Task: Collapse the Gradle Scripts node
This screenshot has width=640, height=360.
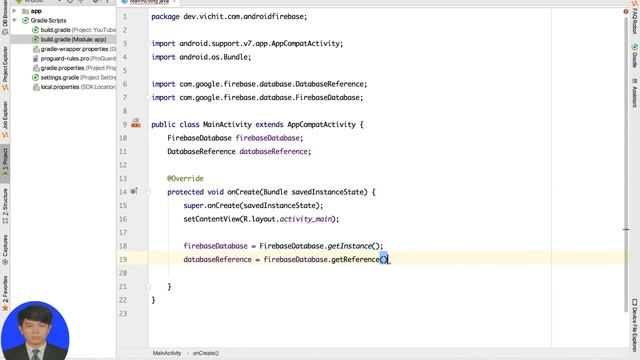Action: (15, 20)
